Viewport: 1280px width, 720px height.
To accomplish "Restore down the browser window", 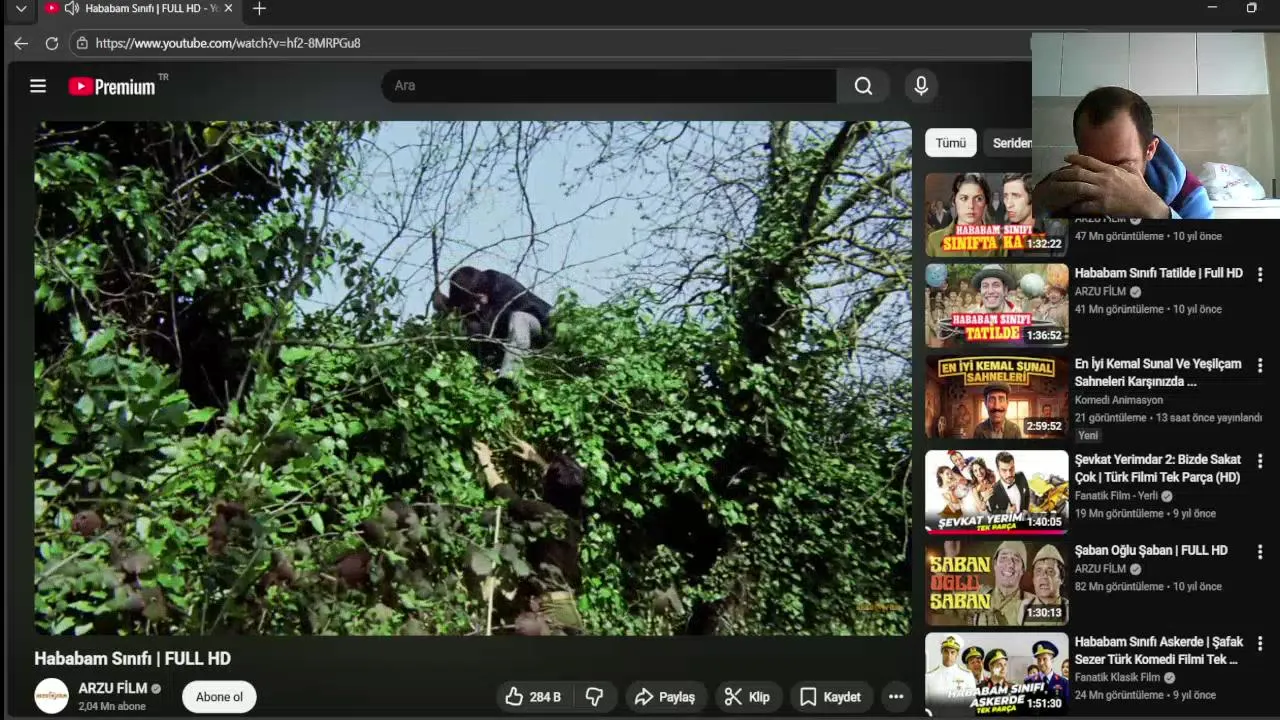I will point(1251,8).
